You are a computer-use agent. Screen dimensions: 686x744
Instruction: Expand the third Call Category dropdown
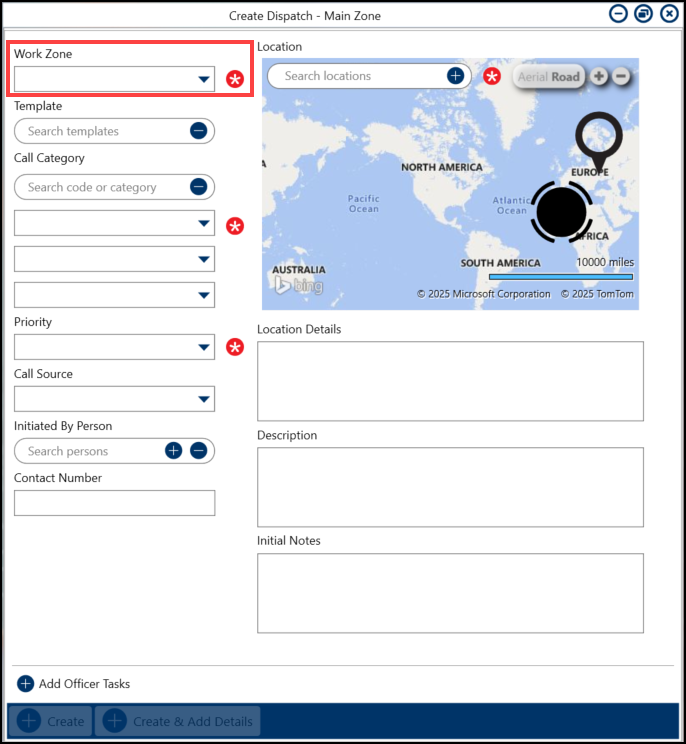114,295
